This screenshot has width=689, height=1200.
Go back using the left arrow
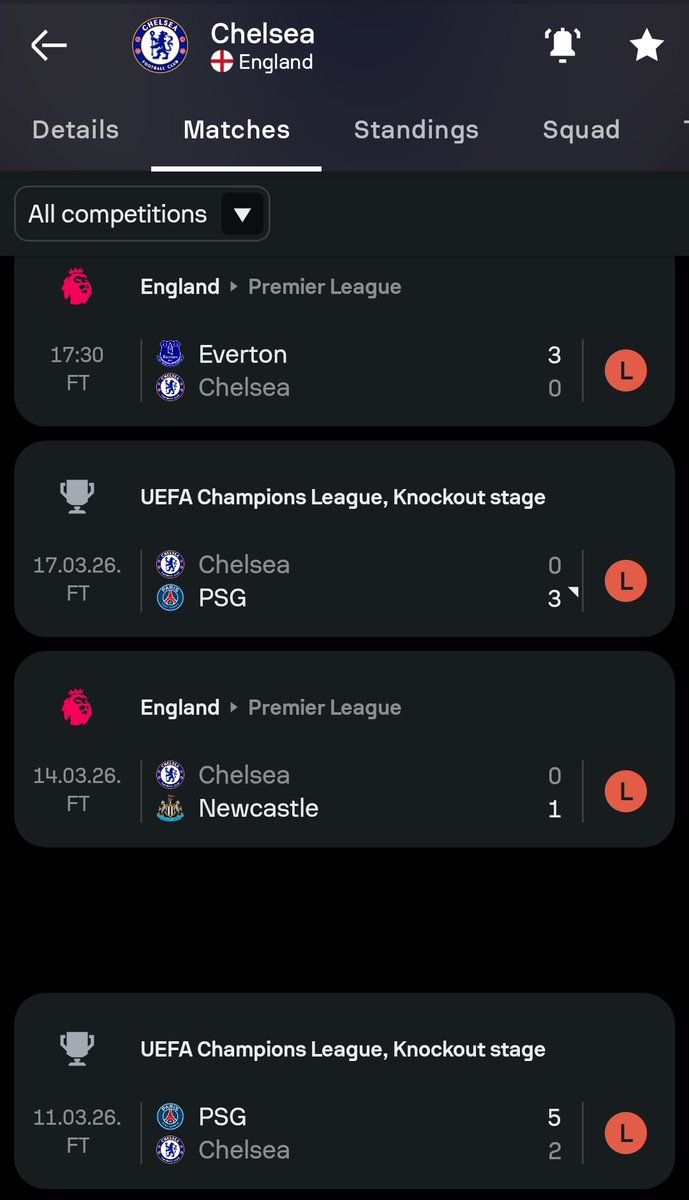(48, 46)
